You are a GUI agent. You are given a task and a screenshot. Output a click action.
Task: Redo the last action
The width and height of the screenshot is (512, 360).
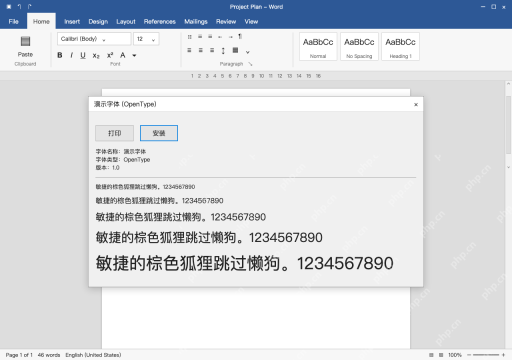30,7
